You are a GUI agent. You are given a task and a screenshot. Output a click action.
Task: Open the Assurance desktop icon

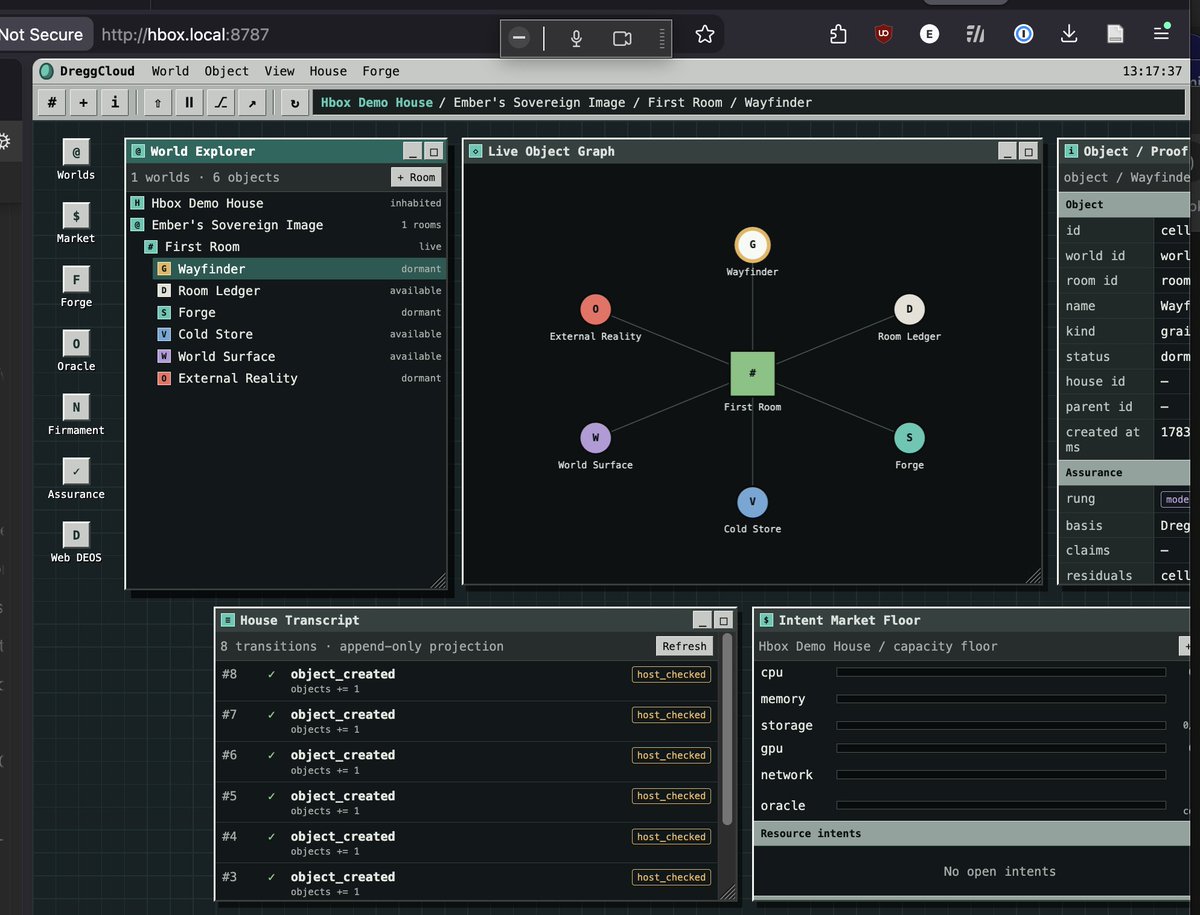(x=76, y=480)
